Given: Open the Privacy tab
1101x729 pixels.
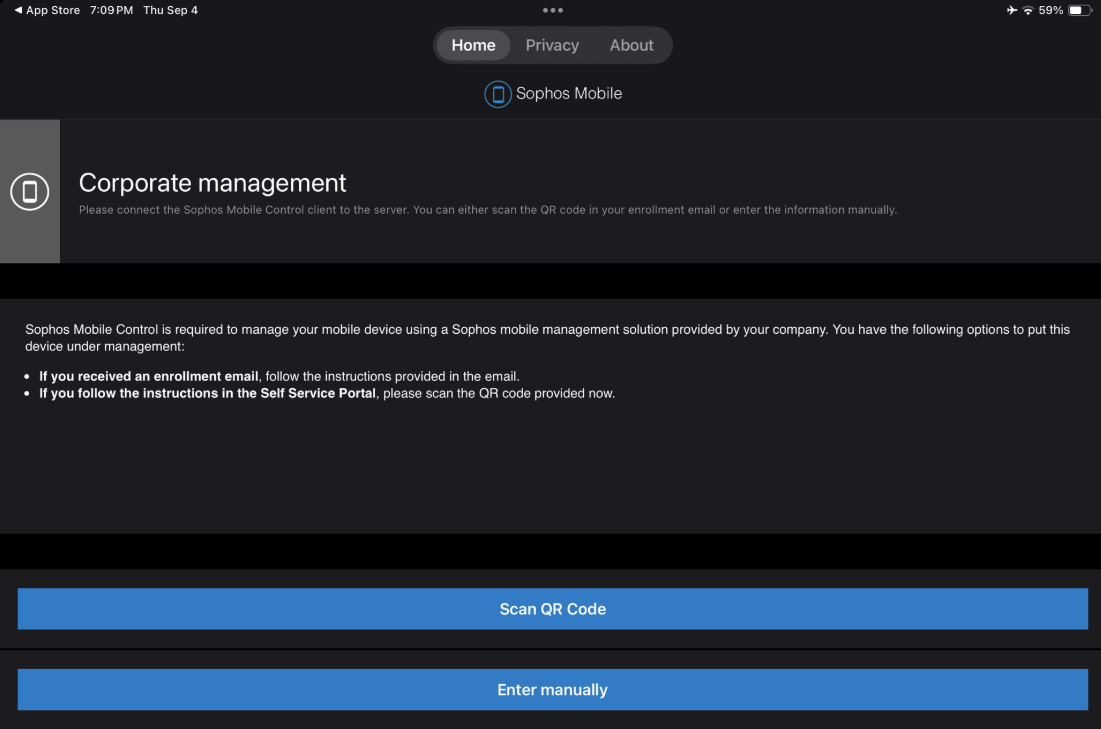Looking at the screenshot, I should [x=552, y=45].
